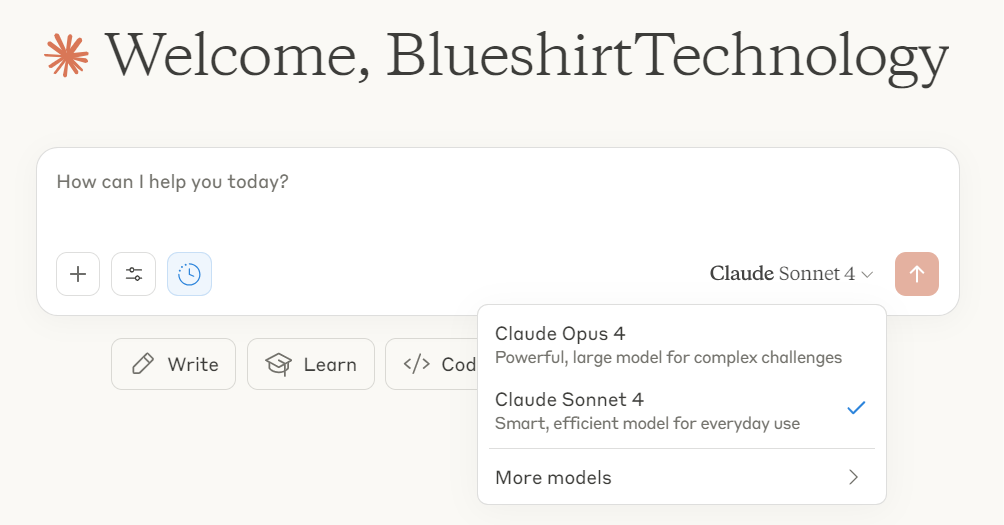Click the code brackets icon

click(x=417, y=364)
